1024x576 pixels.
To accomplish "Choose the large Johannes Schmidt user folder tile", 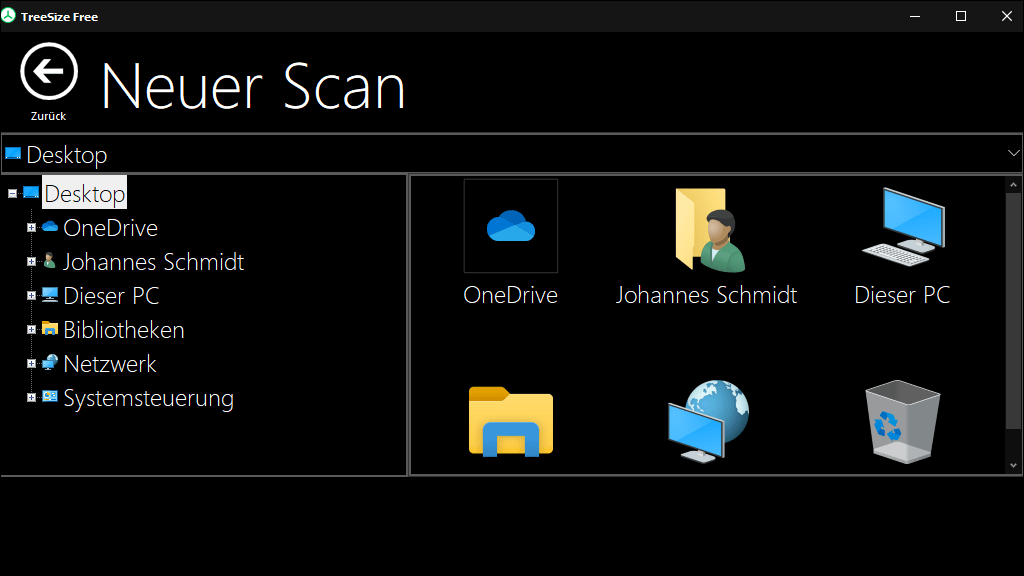I will (710, 230).
